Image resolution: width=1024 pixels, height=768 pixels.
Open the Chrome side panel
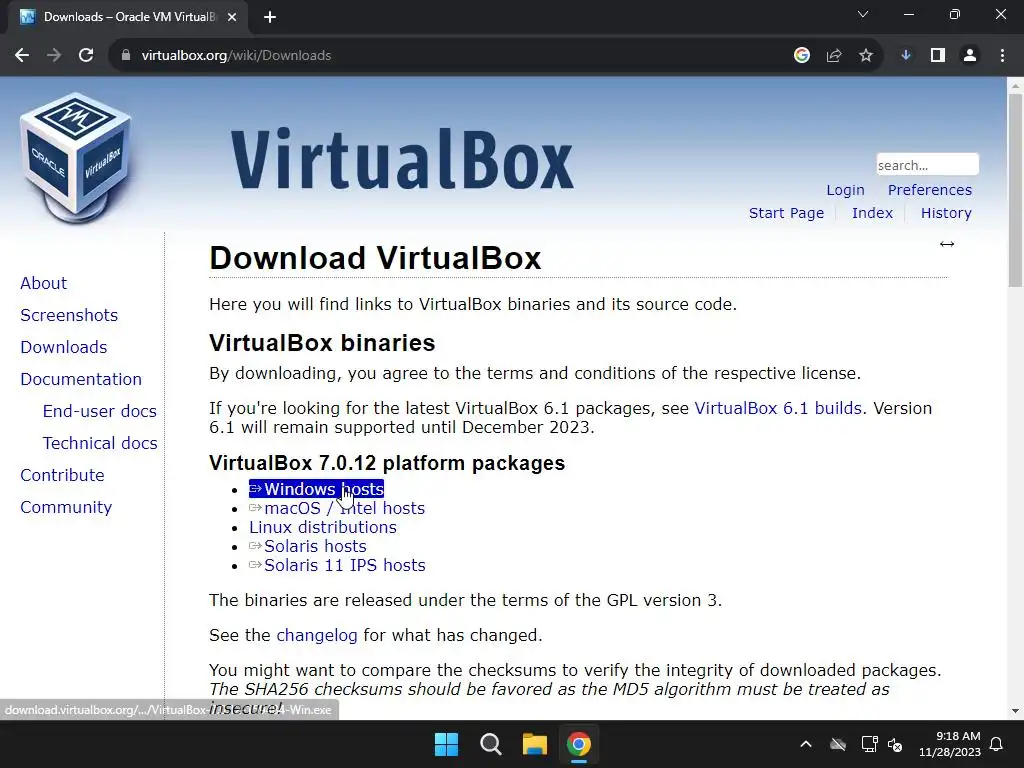(938, 56)
